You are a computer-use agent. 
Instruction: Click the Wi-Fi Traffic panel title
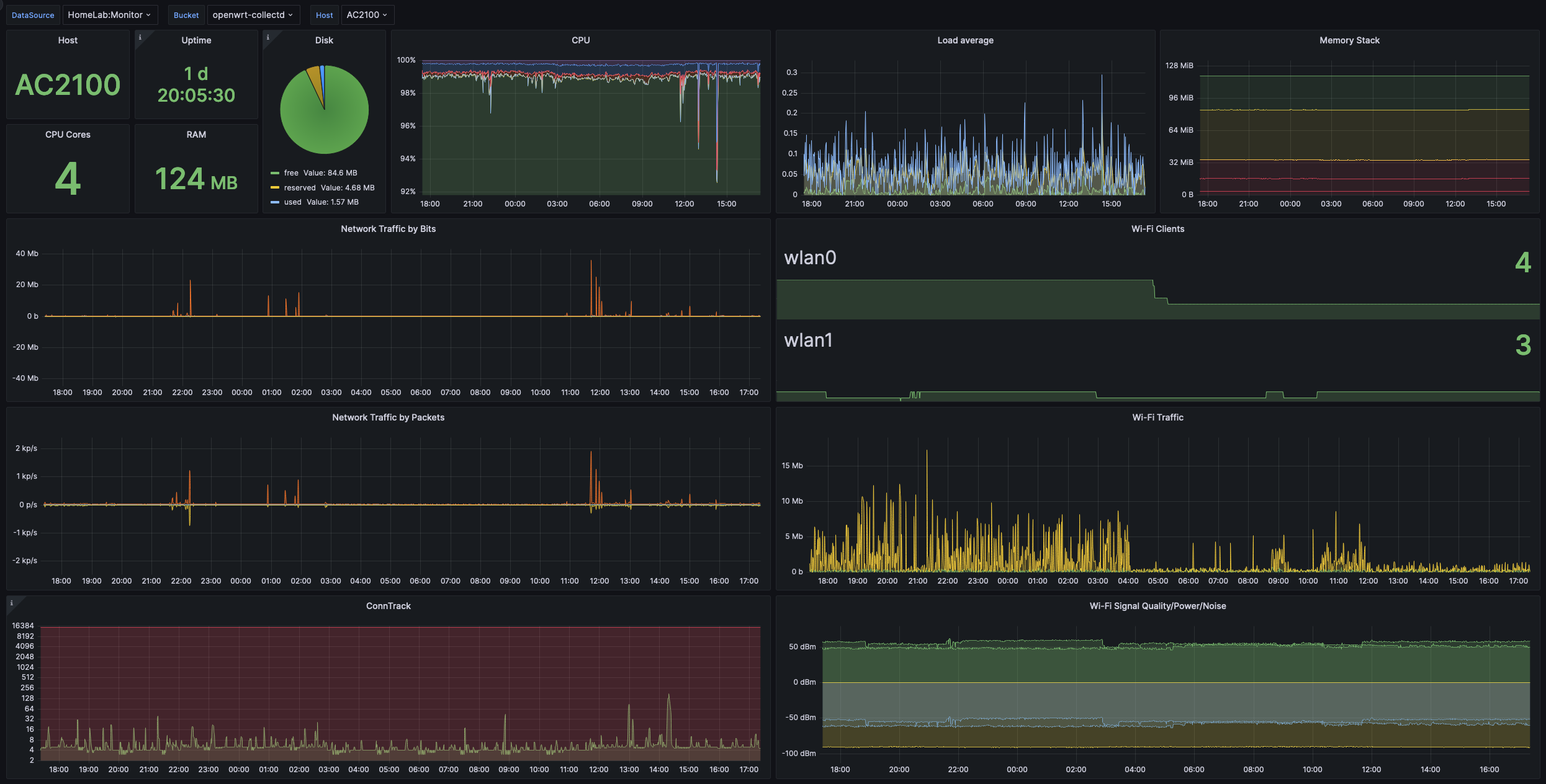(1157, 417)
